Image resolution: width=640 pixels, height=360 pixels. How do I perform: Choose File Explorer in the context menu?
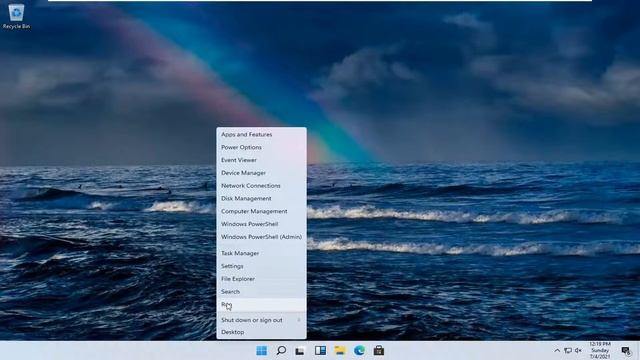261,279
